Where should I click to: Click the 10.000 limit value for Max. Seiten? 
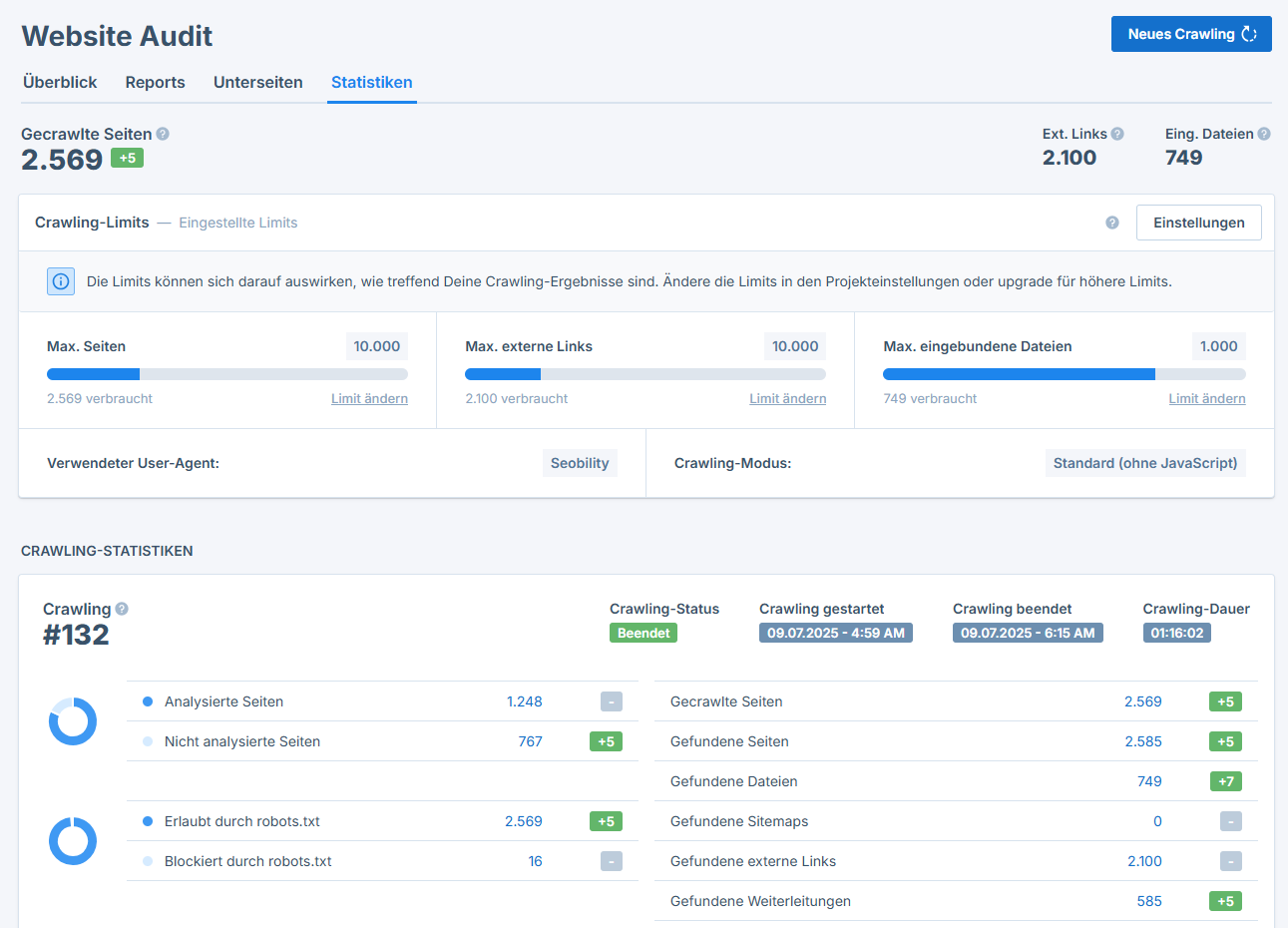(x=377, y=346)
